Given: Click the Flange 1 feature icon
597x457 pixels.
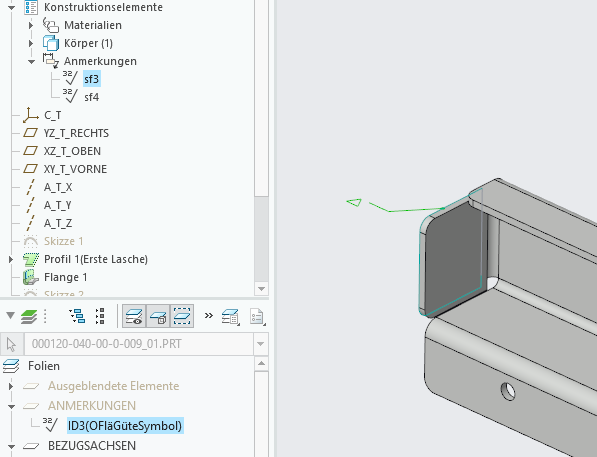Looking at the screenshot, I should [x=30, y=277].
